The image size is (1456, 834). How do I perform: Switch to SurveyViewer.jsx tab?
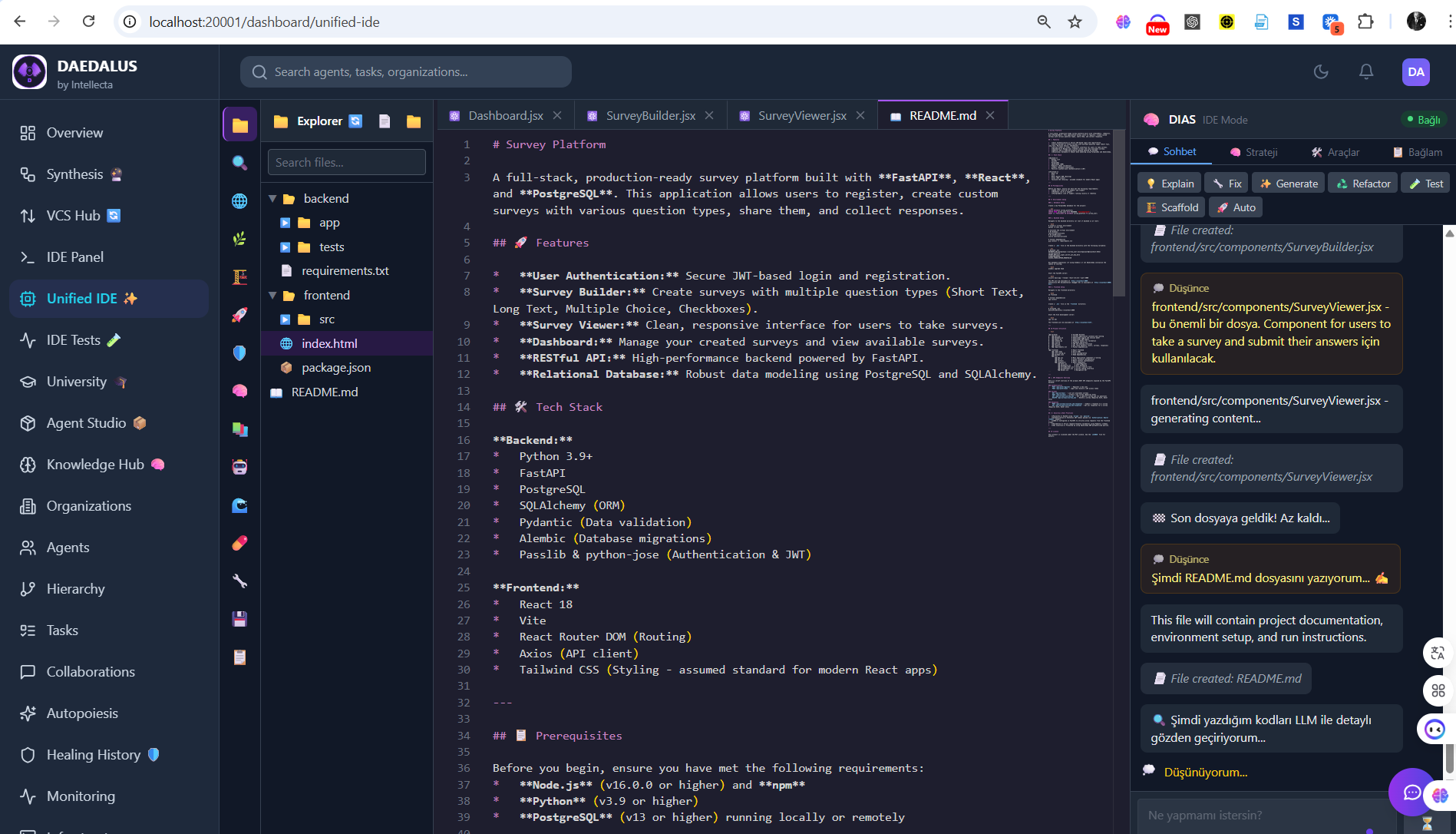pyautogui.click(x=802, y=115)
